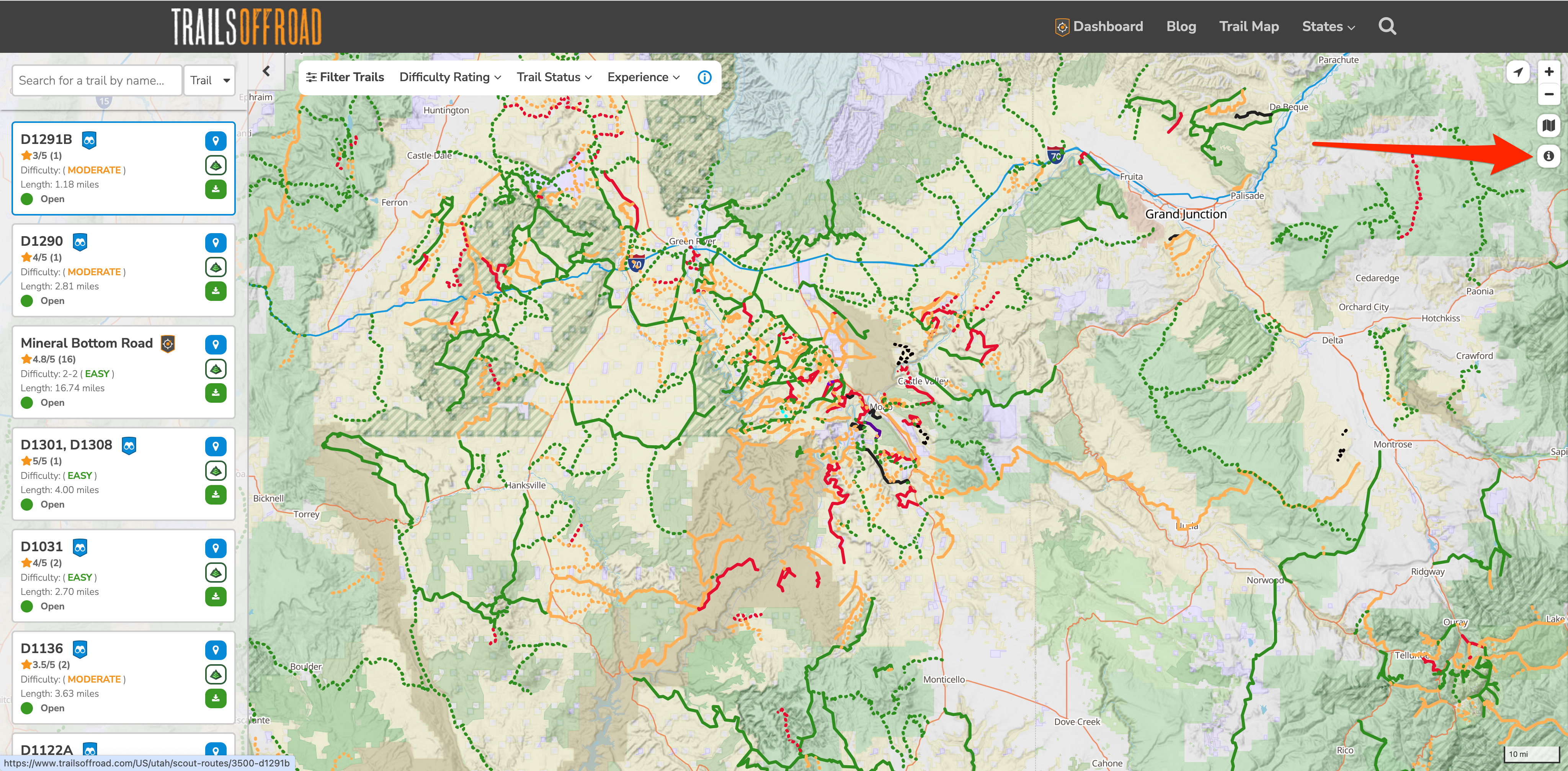Download D1291B trail file
The width and height of the screenshot is (1568, 771).
coord(216,189)
